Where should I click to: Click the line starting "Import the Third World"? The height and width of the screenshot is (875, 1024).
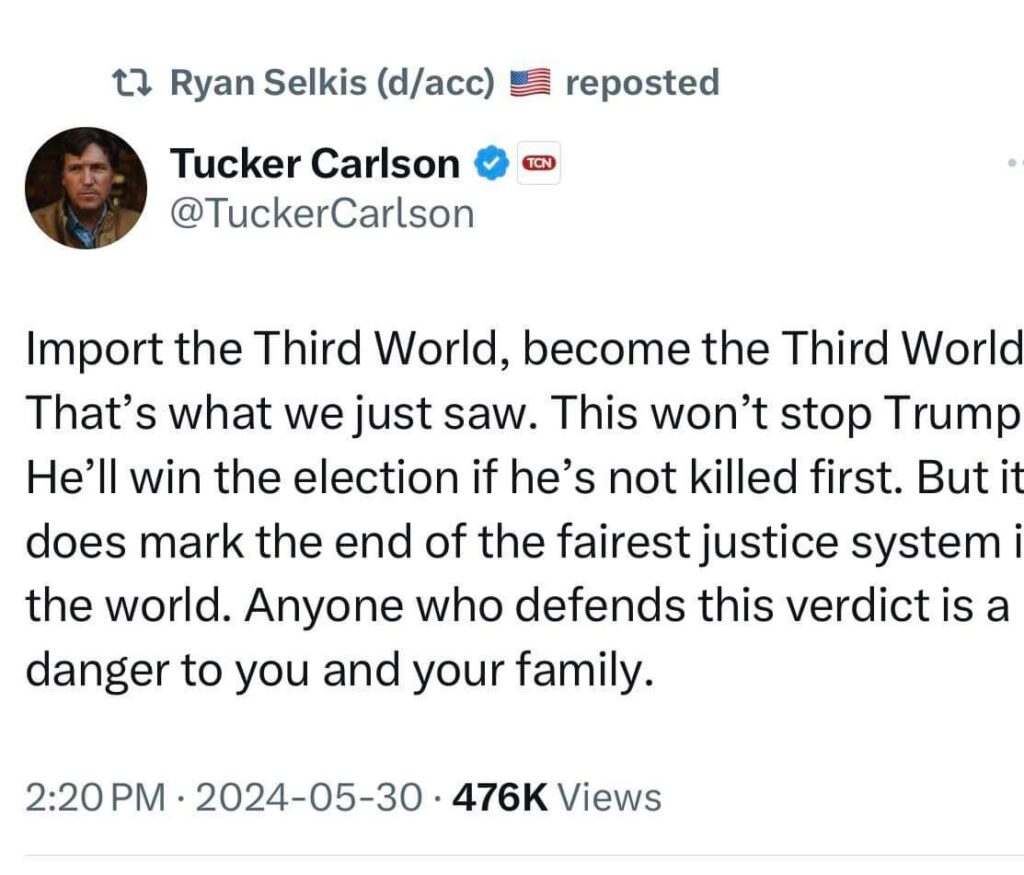click(x=520, y=347)
